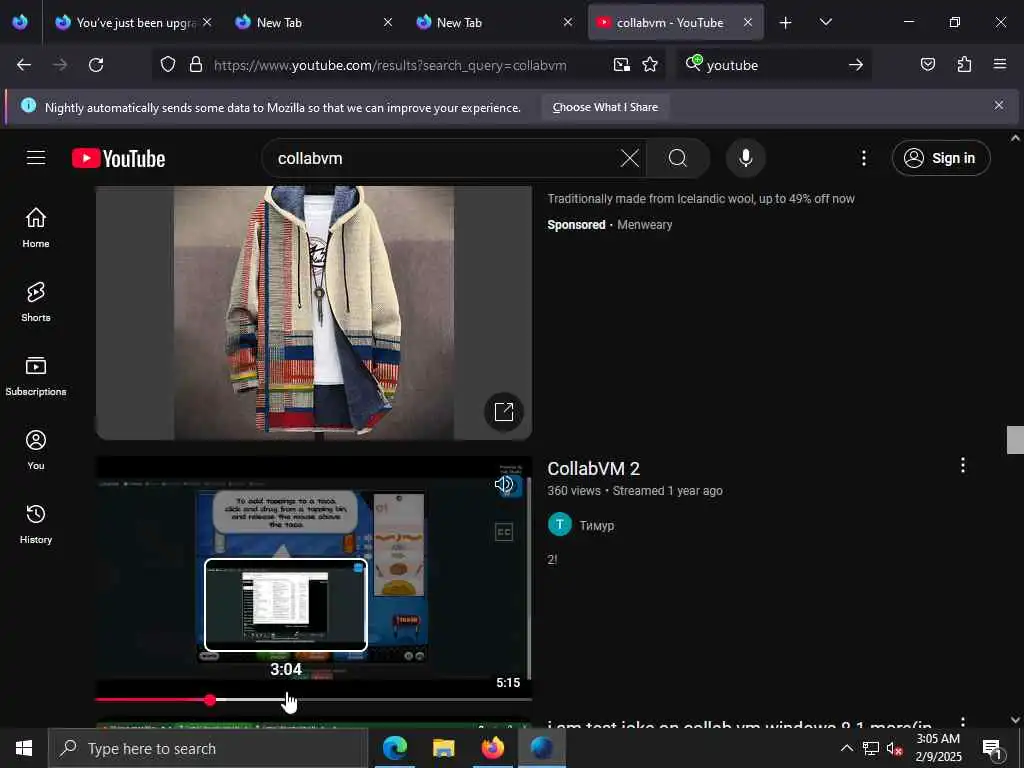
Task: Close the "You've just been upgraded" tab
Action: (x=207, y=22)
